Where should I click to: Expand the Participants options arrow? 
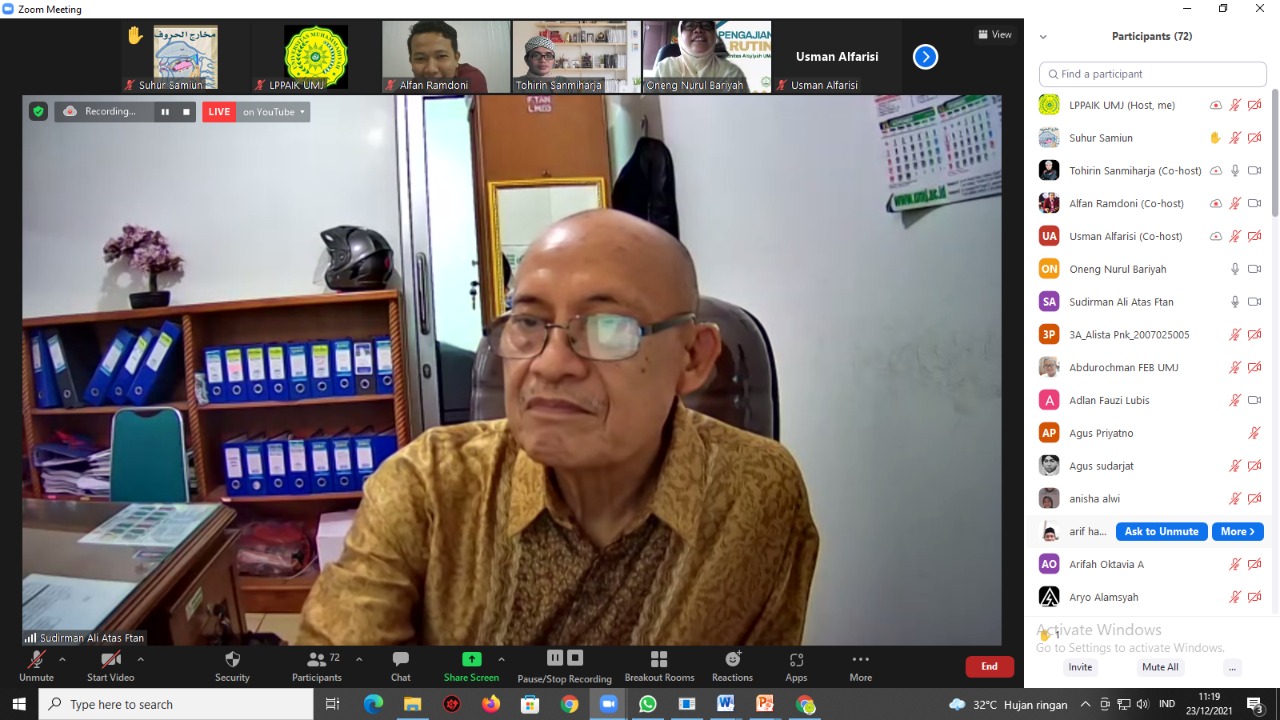point(359,659)
